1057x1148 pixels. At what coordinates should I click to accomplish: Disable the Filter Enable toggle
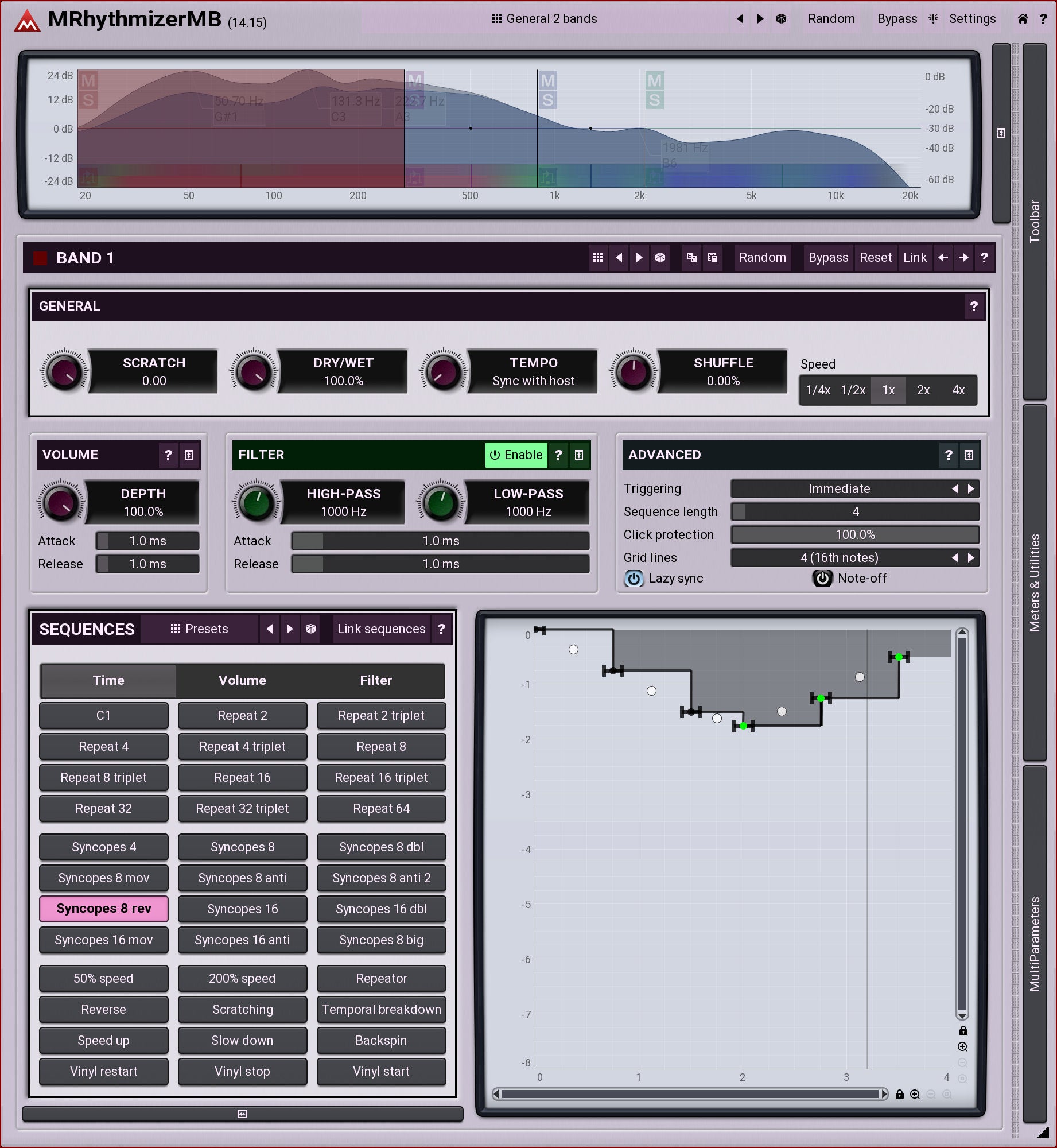coord(516,455)
